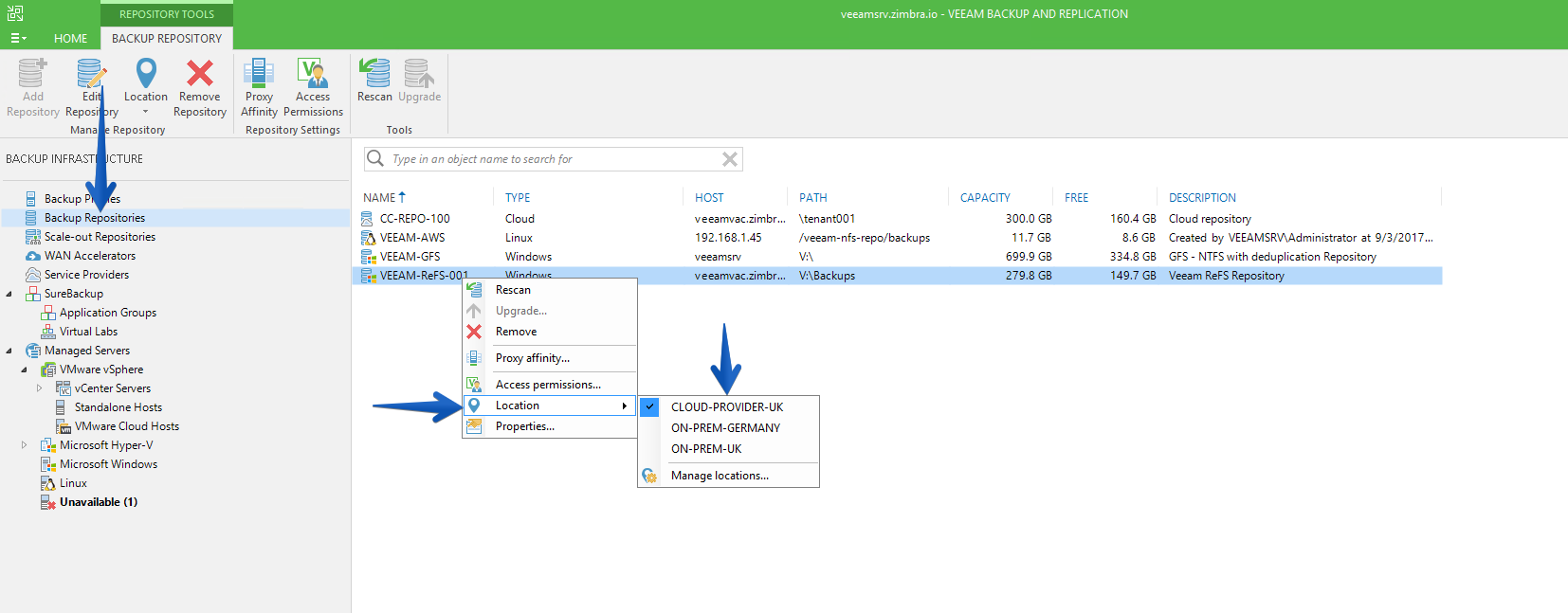Click the search magnifier icon
The width and height of the screenshot is (1568, 613).
375,158
